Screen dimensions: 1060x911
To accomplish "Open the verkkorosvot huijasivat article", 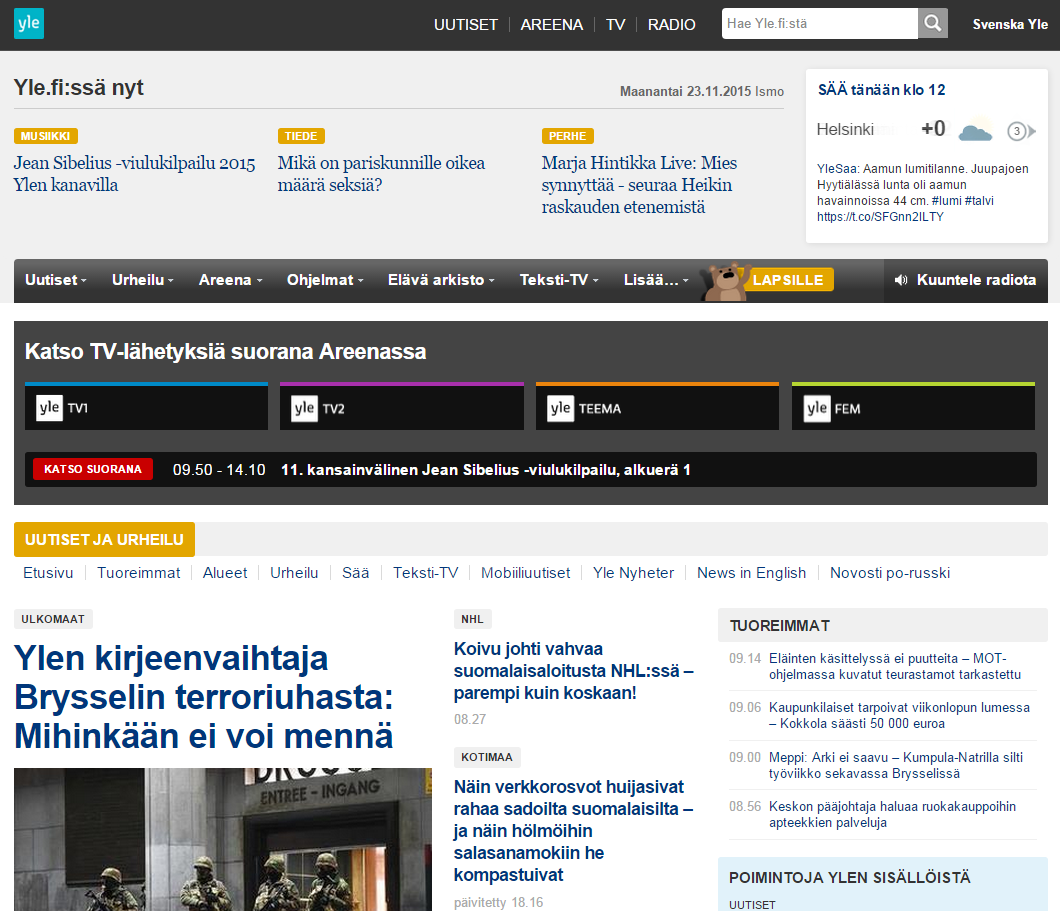I will [x=573, y=831].
